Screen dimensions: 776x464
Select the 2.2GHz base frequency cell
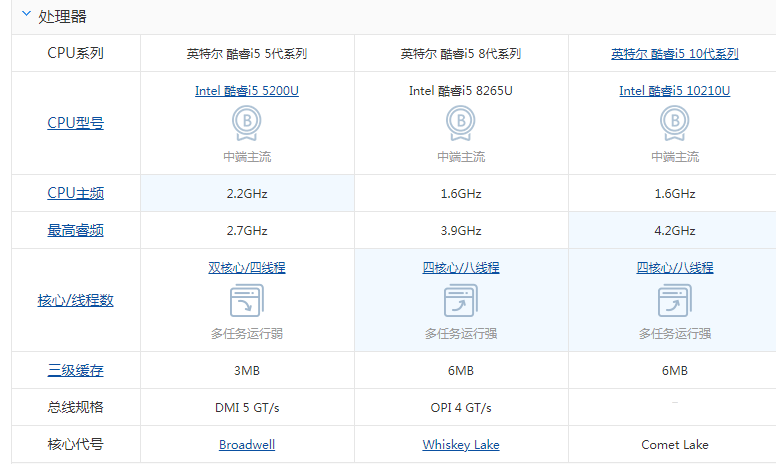point(246,193)
